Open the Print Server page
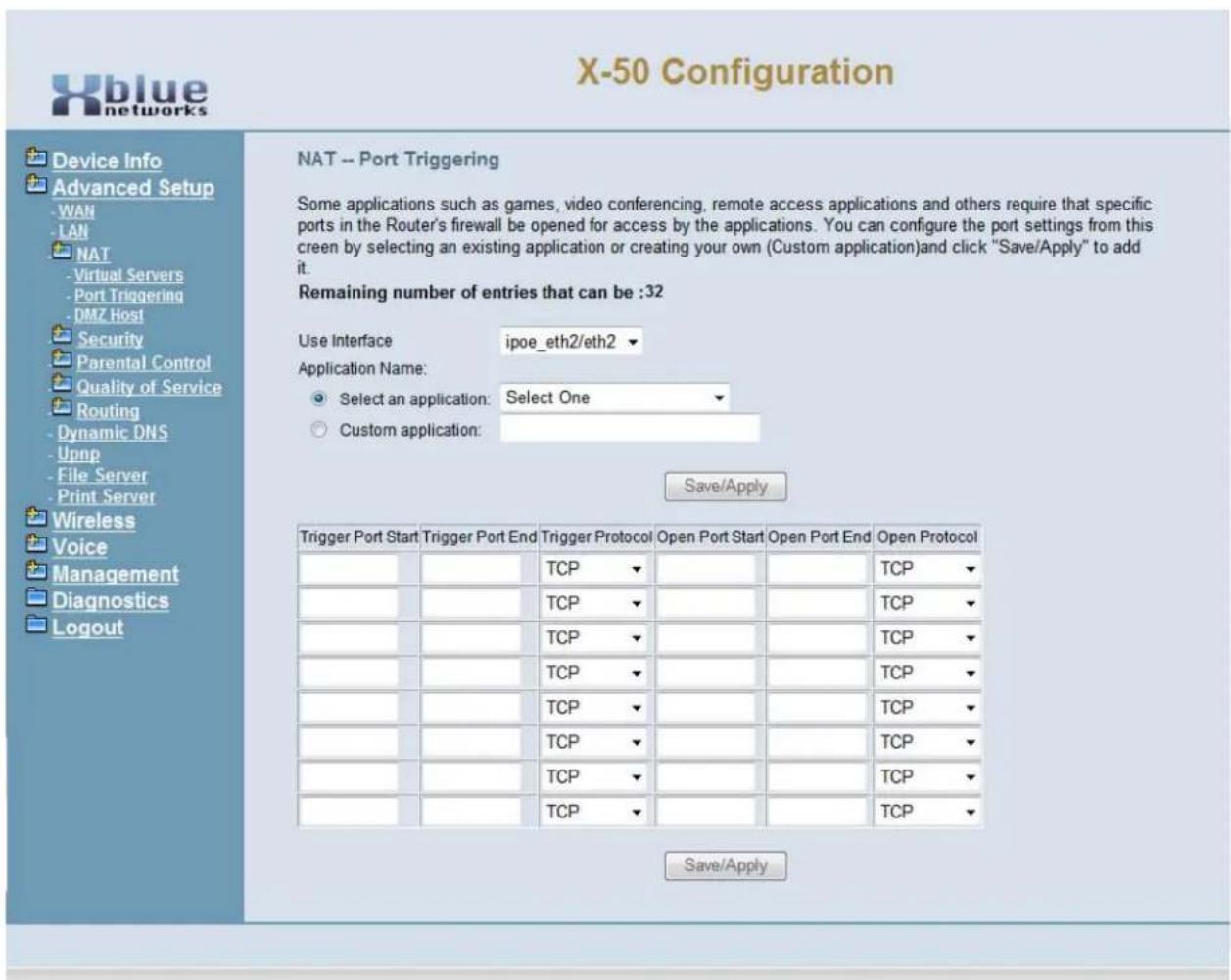 106,496
